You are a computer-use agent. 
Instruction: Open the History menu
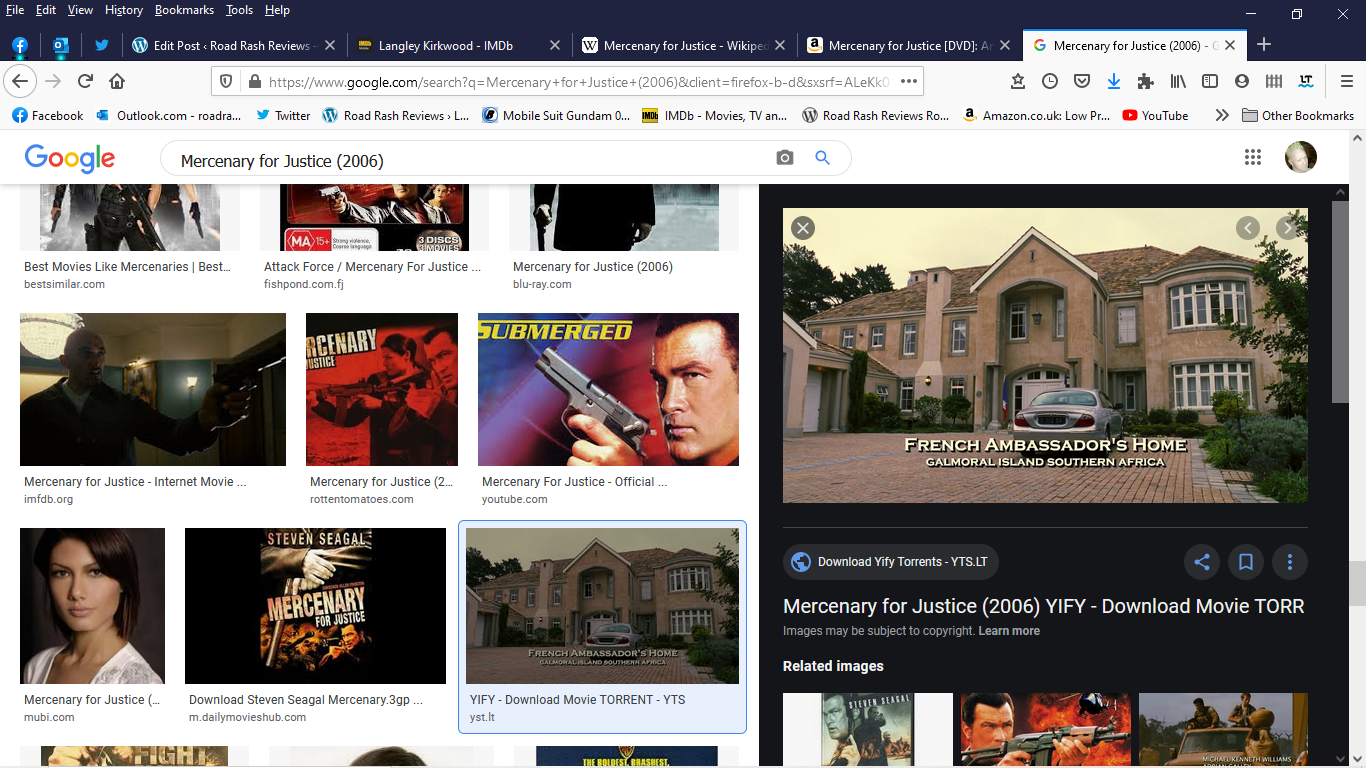coord(124,10)
